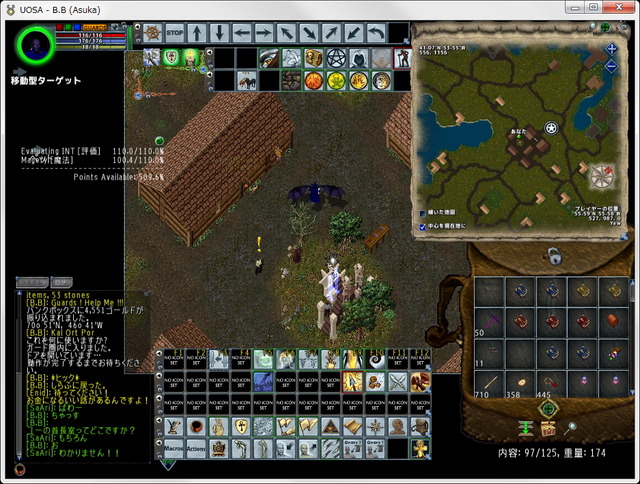Select the item stack labeled 358

[520, 384]
